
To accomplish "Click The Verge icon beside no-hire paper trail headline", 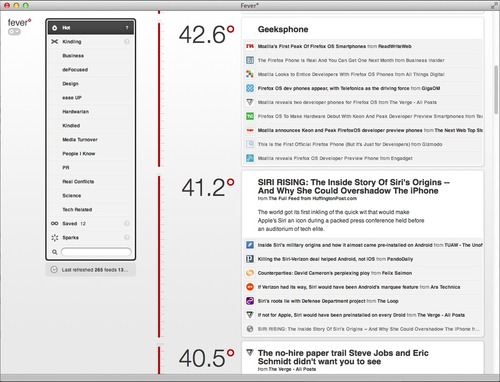I will pos(250,353).
